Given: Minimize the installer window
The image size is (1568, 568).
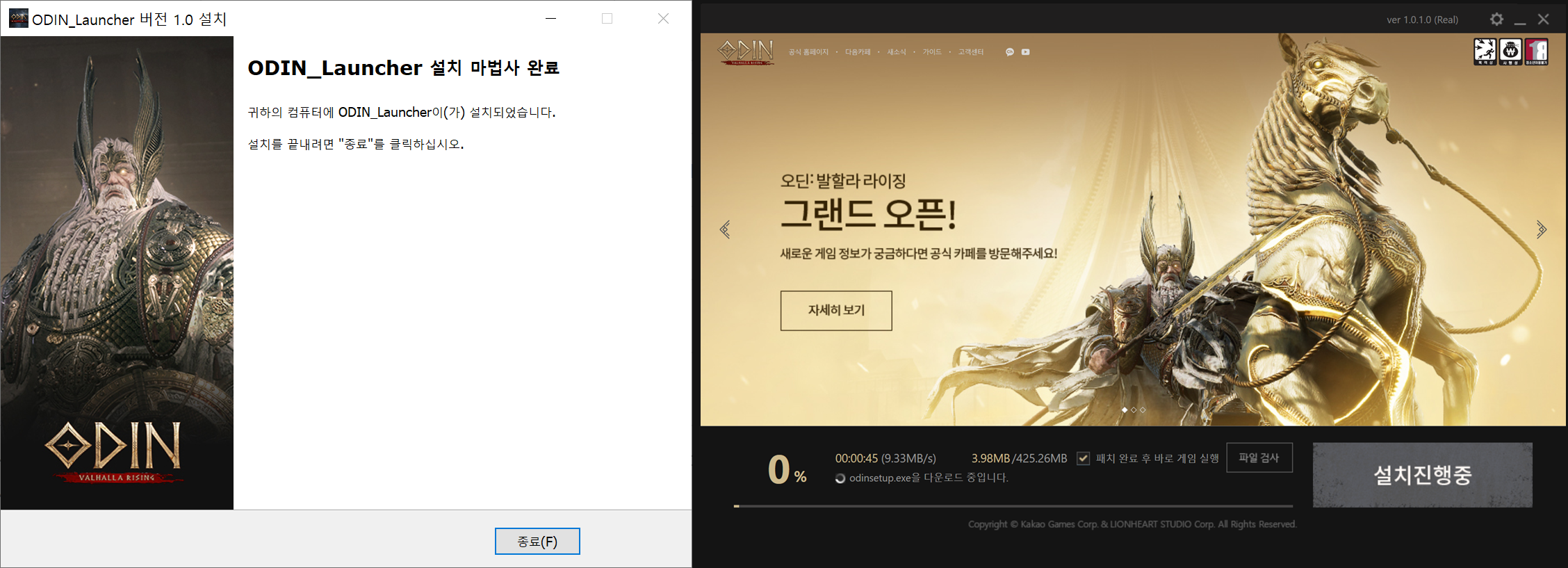Looking at the screenshot, I should click(551, 18).
